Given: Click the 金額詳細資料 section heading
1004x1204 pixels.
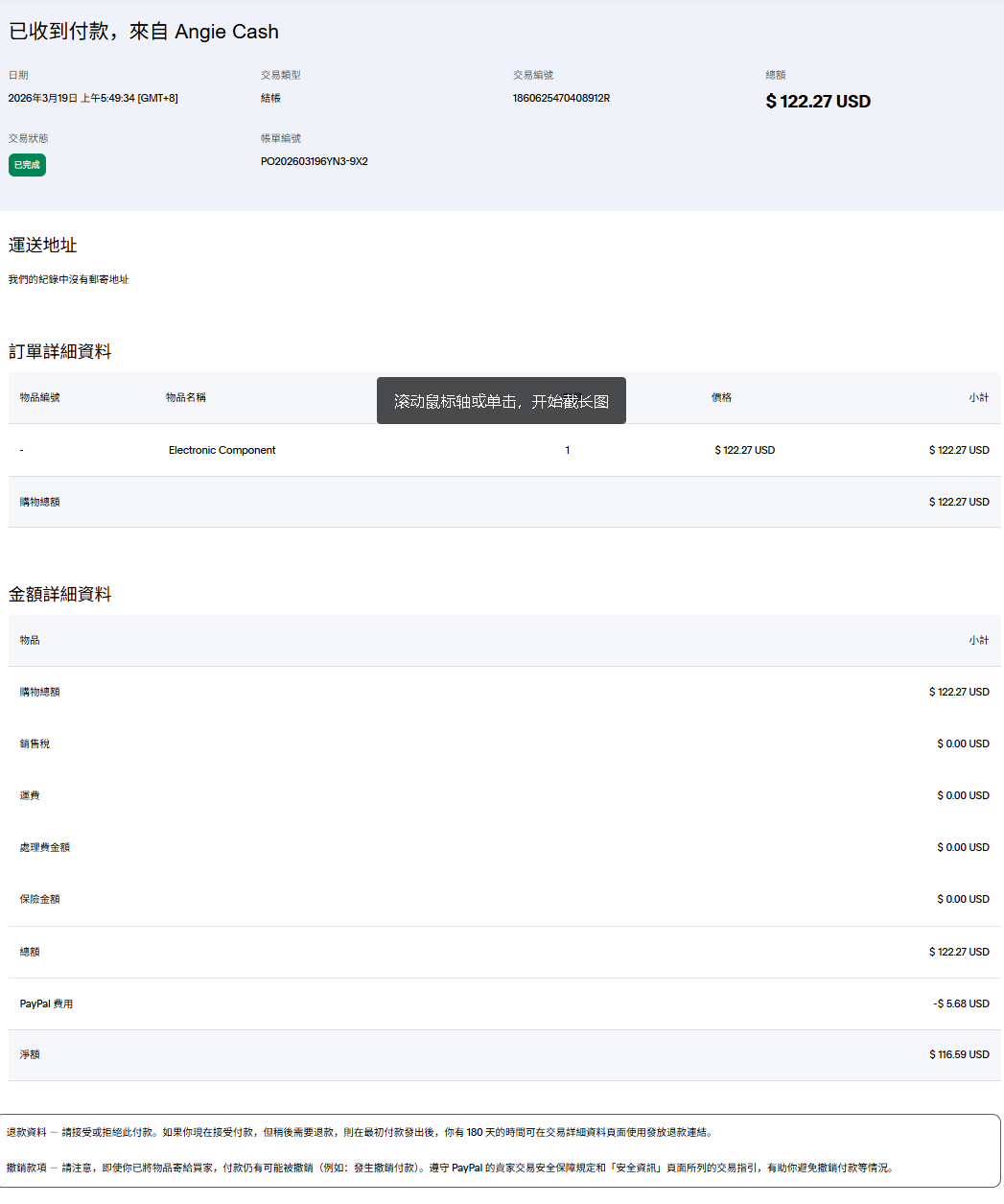Looking at the screenshot, I should pyautogui.click(x=59, y=595).
